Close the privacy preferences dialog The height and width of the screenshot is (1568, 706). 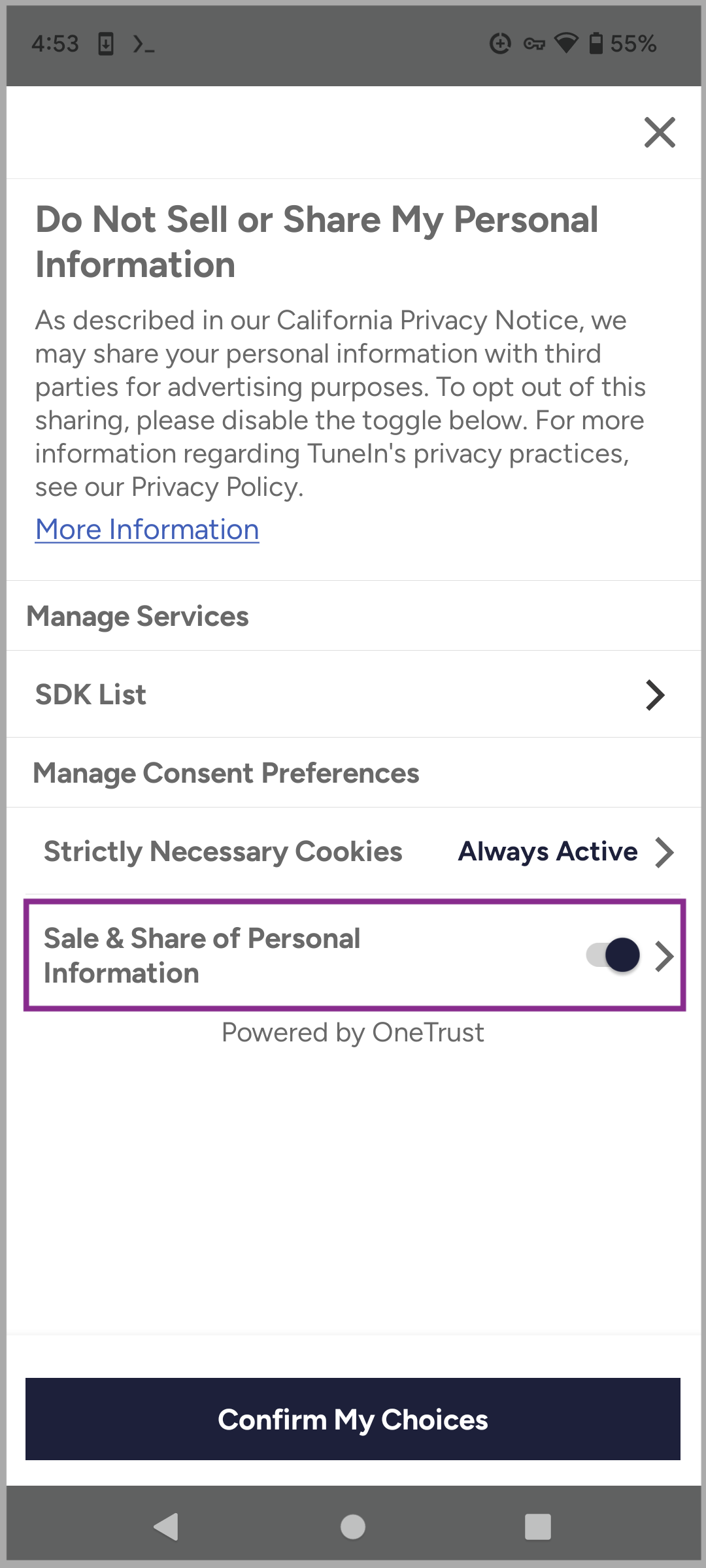660,133
